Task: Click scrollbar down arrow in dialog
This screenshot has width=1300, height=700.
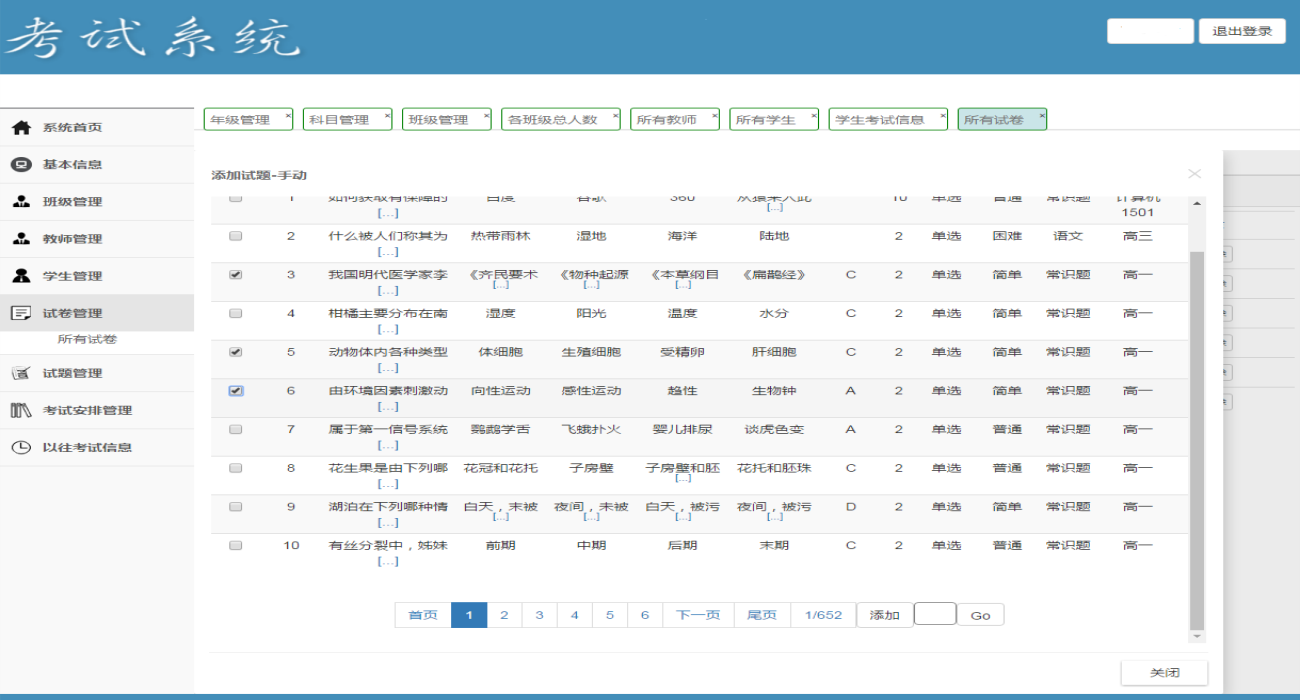Action: pyautogui.click(x=1197, y=636)
